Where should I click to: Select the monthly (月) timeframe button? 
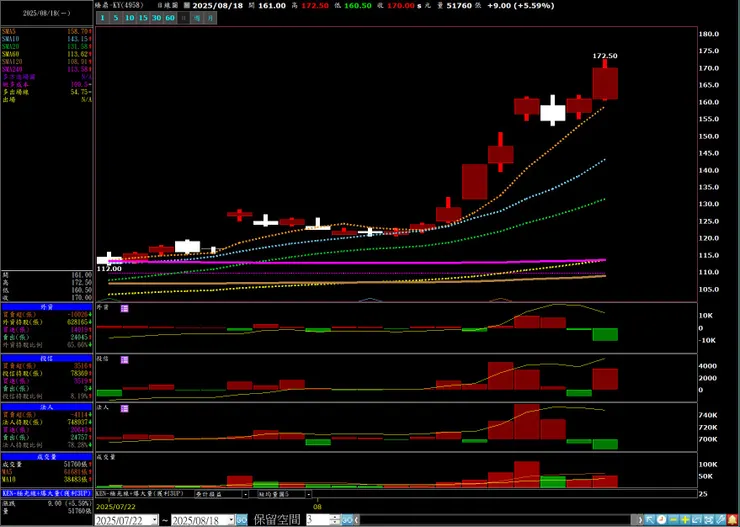211,18
